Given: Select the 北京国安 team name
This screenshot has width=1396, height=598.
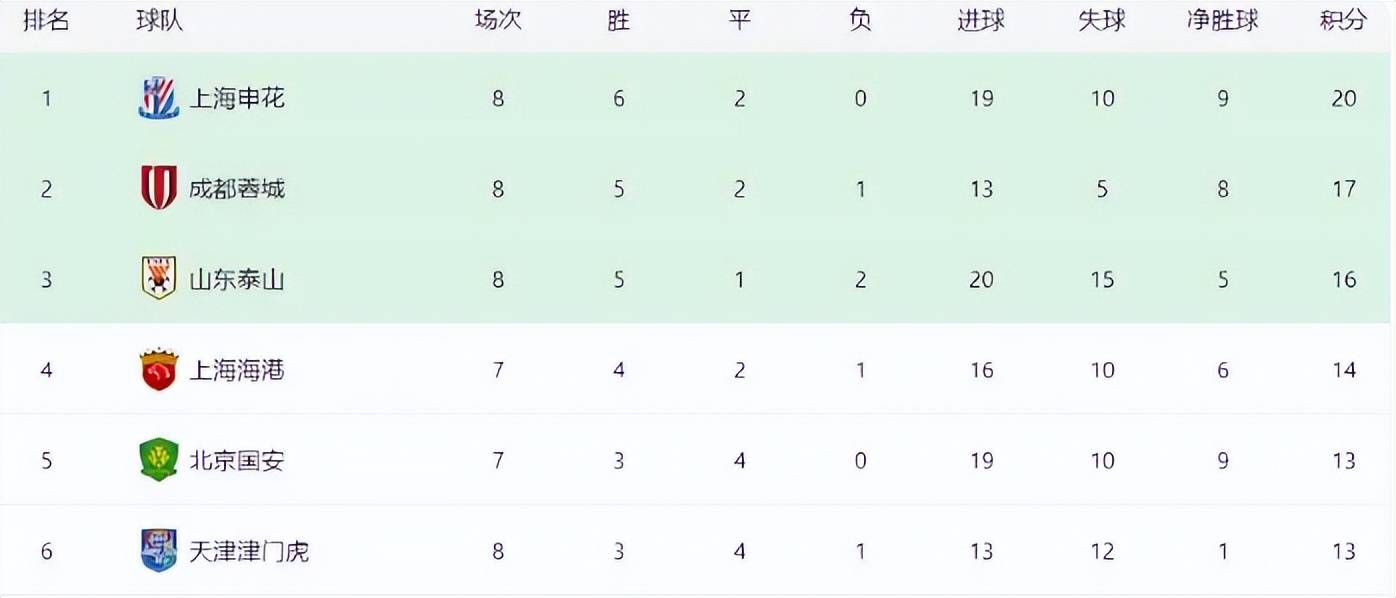Looking at the screenshot, I should 237,460.
